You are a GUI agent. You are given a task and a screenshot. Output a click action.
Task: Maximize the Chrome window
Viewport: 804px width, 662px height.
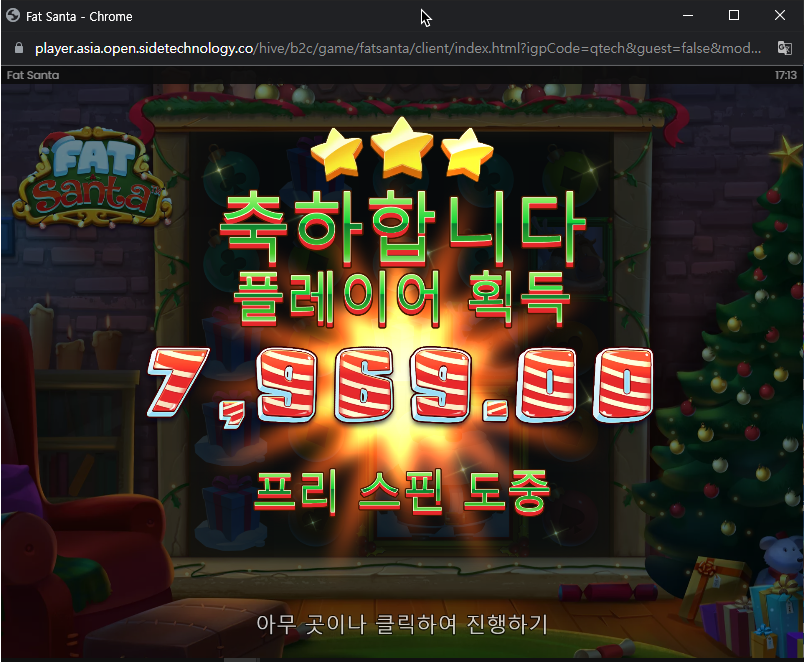(x=734, y=16)
